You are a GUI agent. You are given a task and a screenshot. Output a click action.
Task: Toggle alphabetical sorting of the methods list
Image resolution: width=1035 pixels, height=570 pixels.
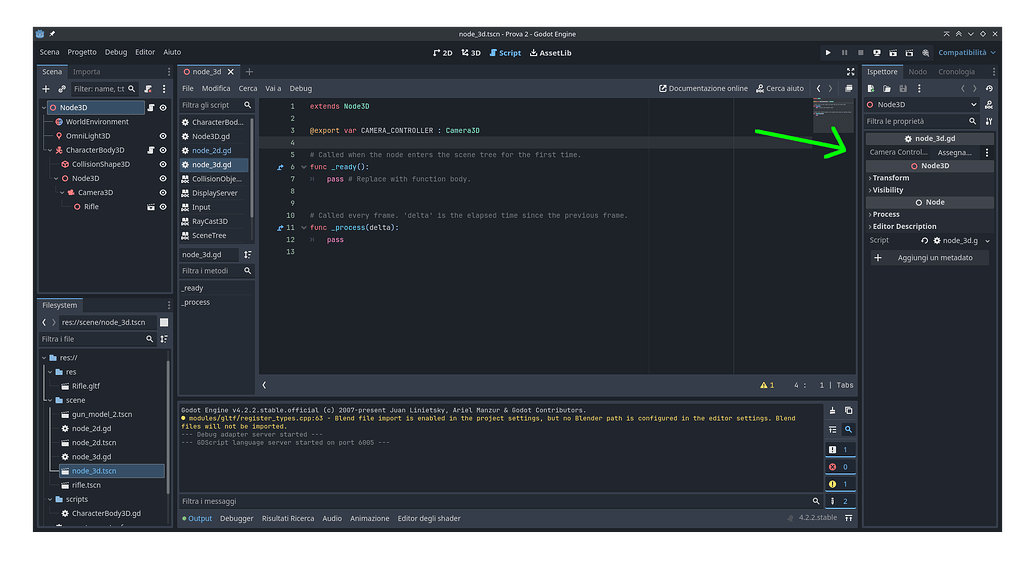tap(248, 255)
